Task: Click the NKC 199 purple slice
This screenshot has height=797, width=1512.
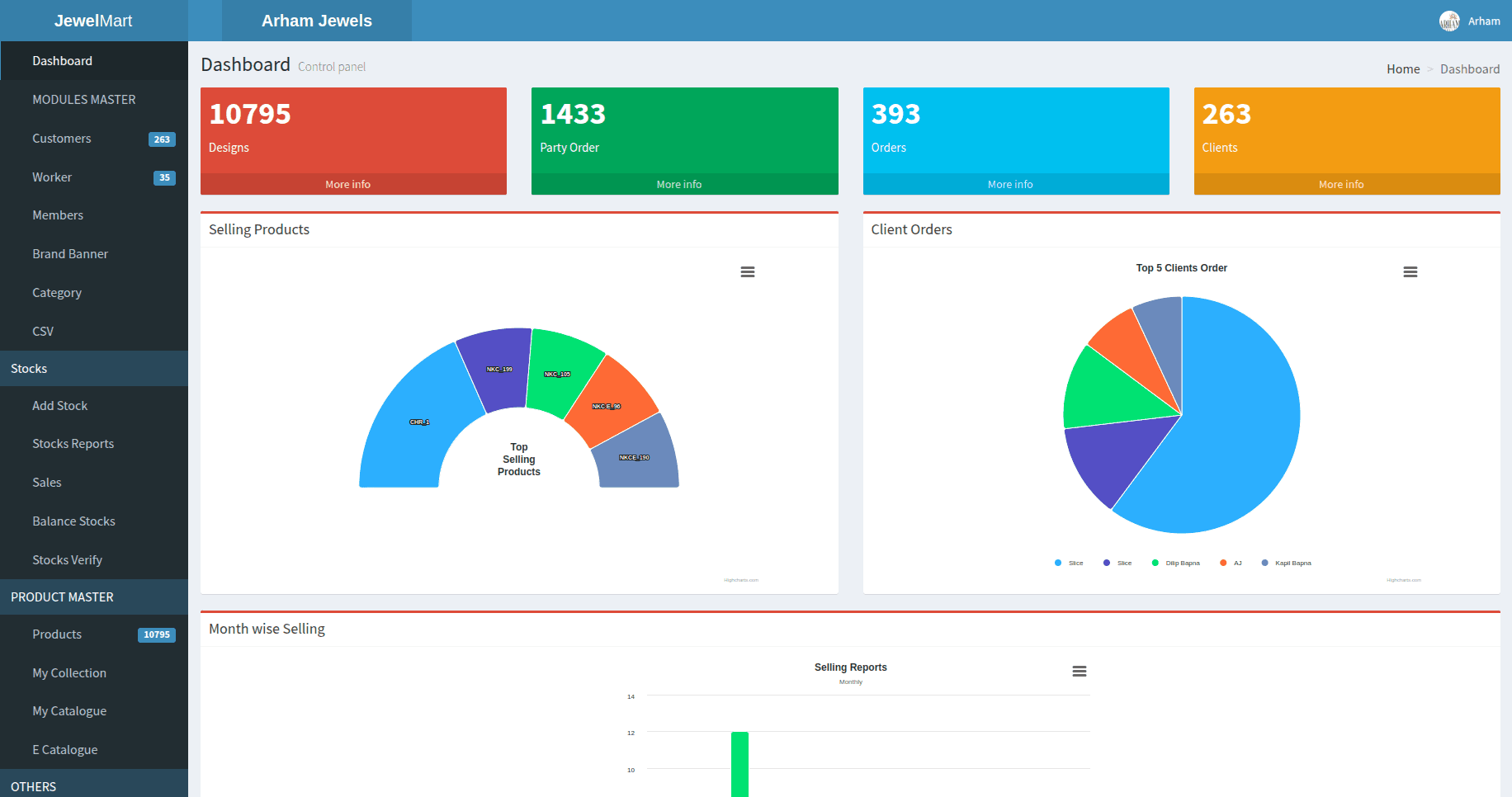Action: 498,368
